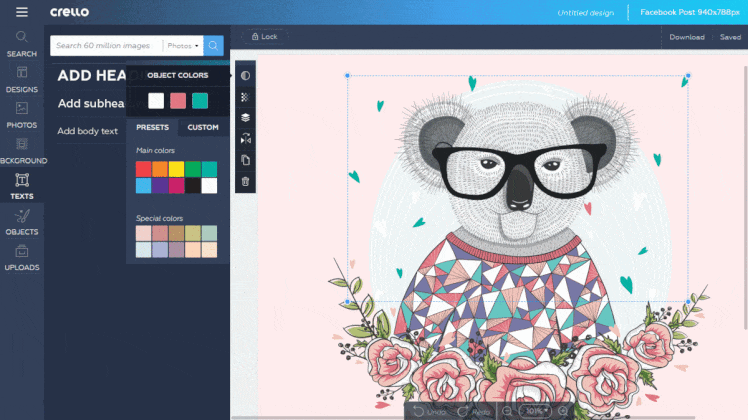Click the canvas vertical scrollbar

(x=745, y=197)
